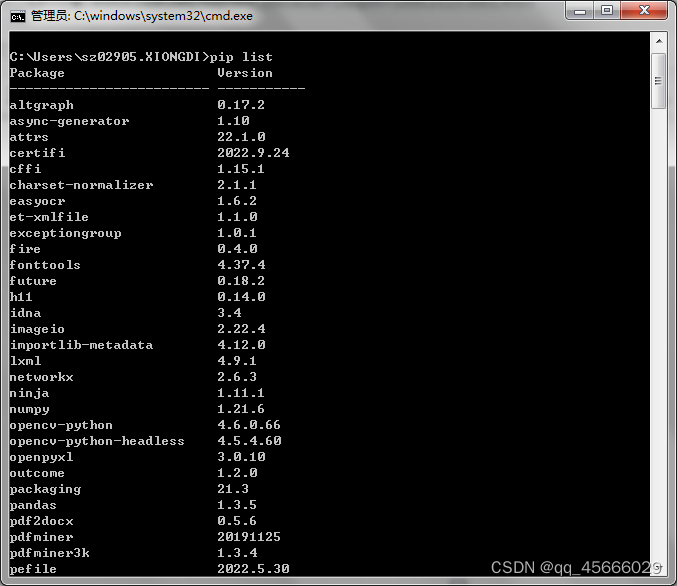Viewport: 677px width, 586px height.
Task: Click the 'certifi' package name
Action: coord(37,153)
